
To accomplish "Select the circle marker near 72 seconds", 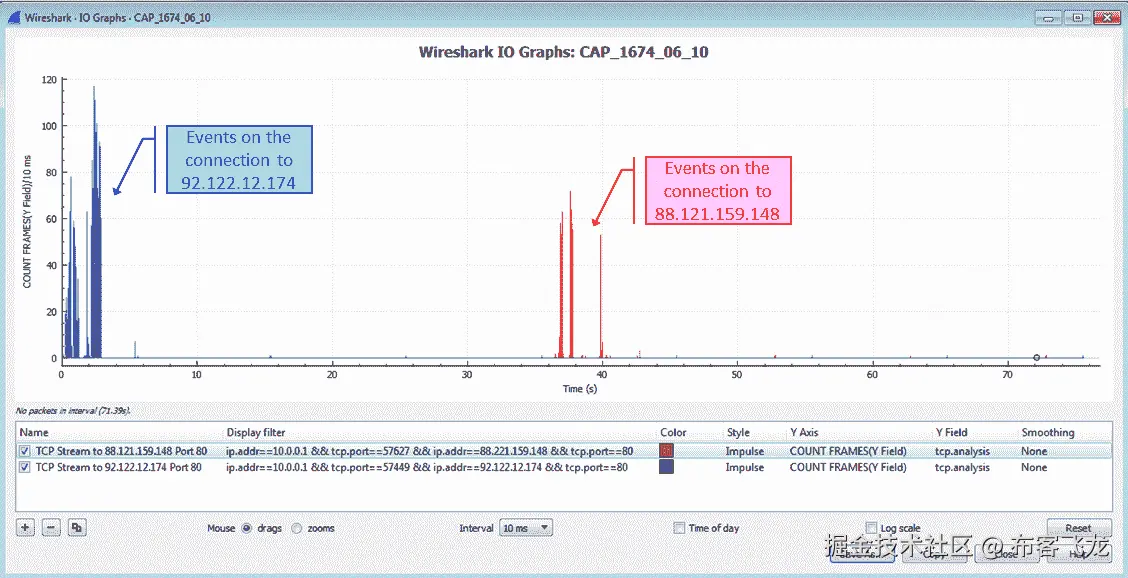I will (1037, 357).
